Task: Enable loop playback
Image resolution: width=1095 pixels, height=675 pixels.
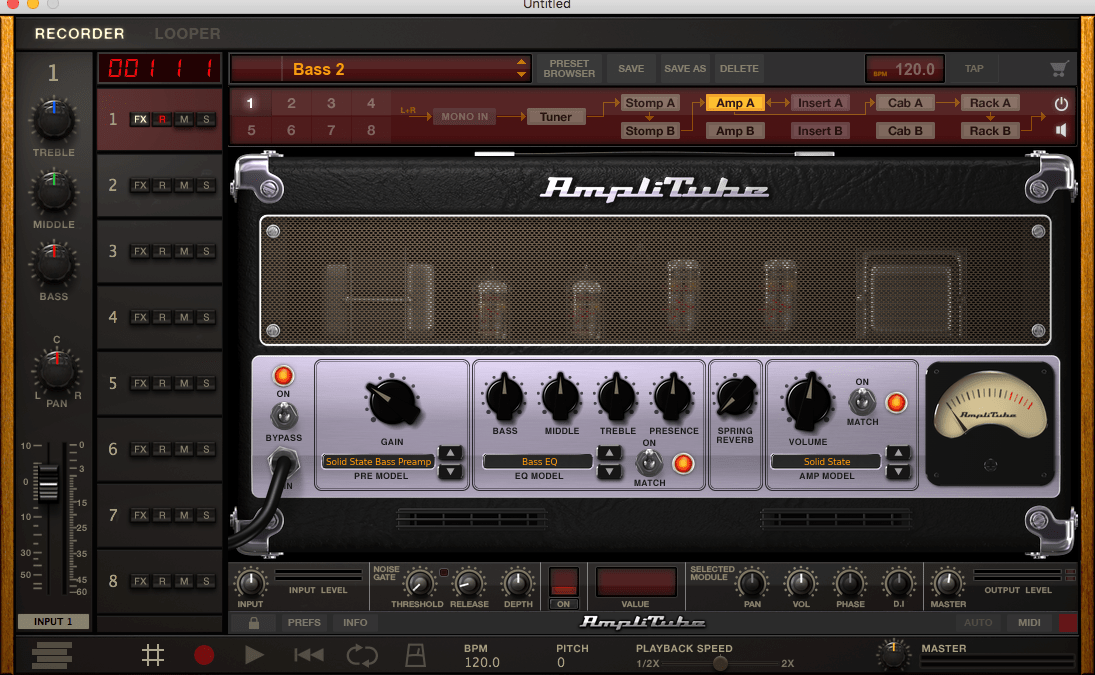Action: 362,655
